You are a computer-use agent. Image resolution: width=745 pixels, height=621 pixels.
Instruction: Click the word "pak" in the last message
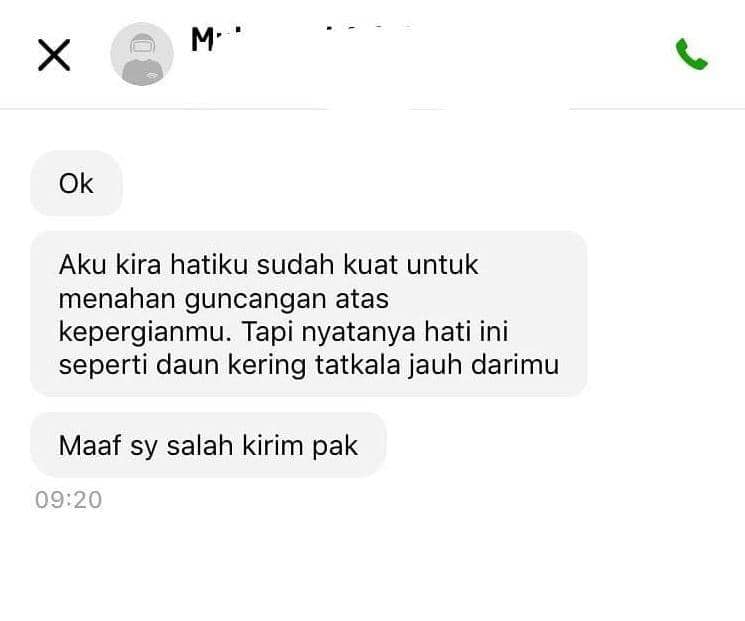pyautogui.click(x=334, y=446)
